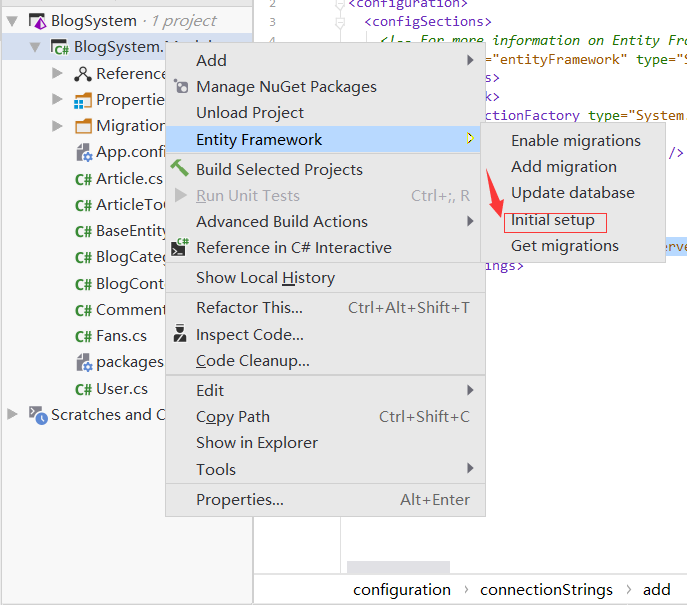Screen dimensions: 687x605
Task: Select User.cs in the project tree
Action: pos(122,389)
